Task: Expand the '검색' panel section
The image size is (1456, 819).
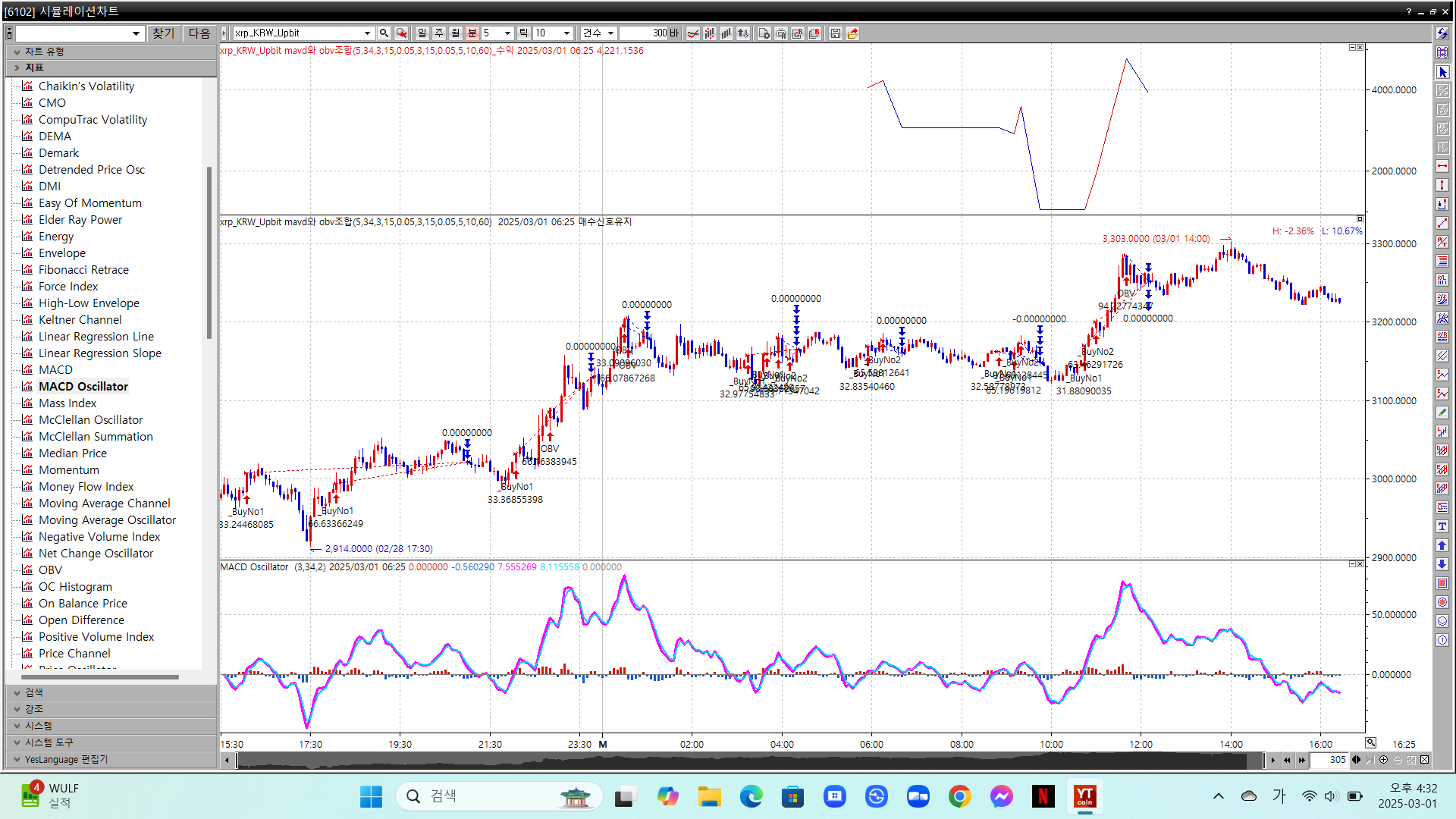Action: pyautogui.click(x=34, y=692)
